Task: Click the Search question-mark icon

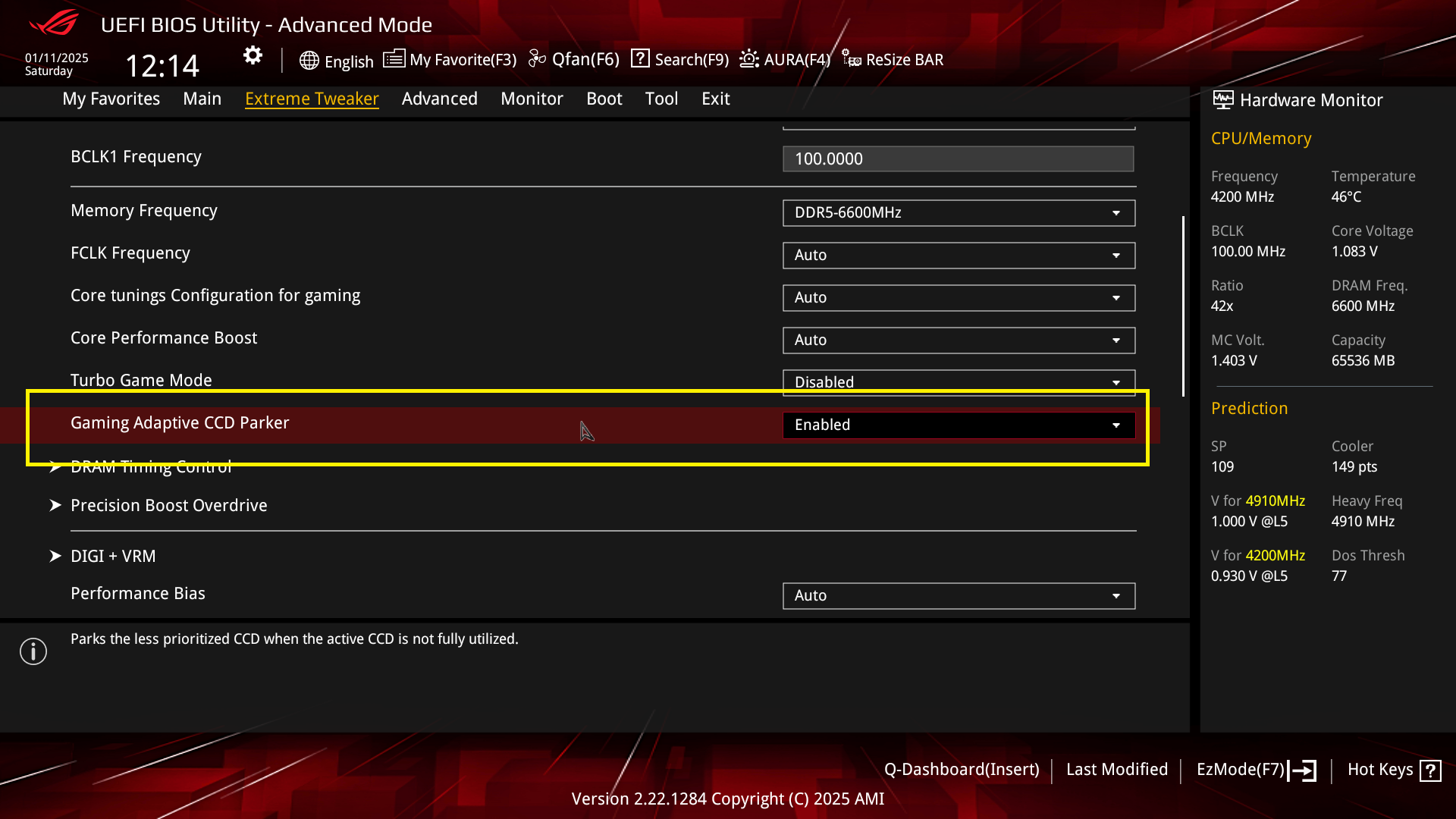Action: pyautogui.click(x=640, y=58)
